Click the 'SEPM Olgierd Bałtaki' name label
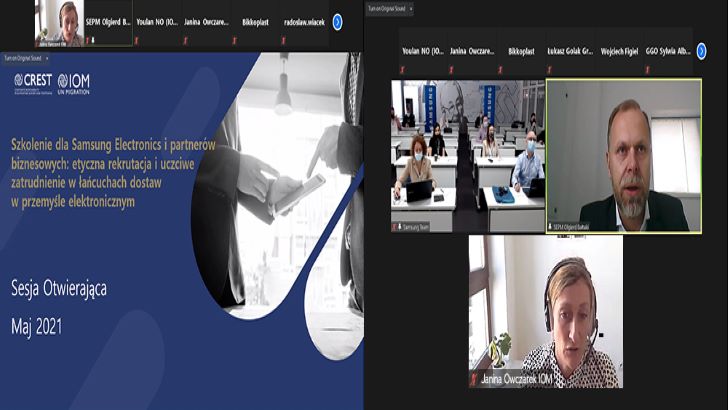 pos(571,227)
